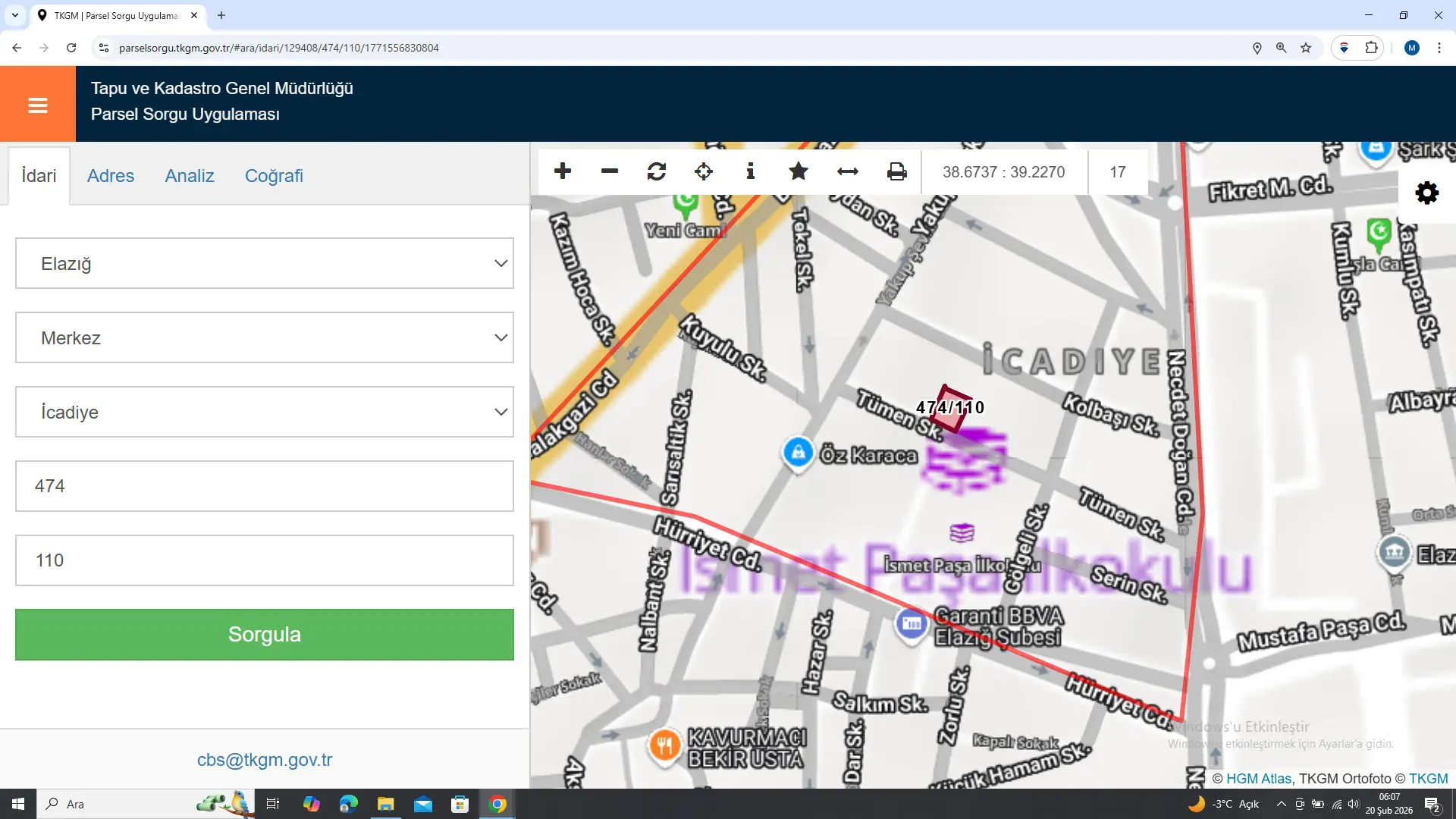Open browser zoom magnifier icon
Image resolution: width=1456 pixels, height=819 pixels.
click(x=1282, y=48)
